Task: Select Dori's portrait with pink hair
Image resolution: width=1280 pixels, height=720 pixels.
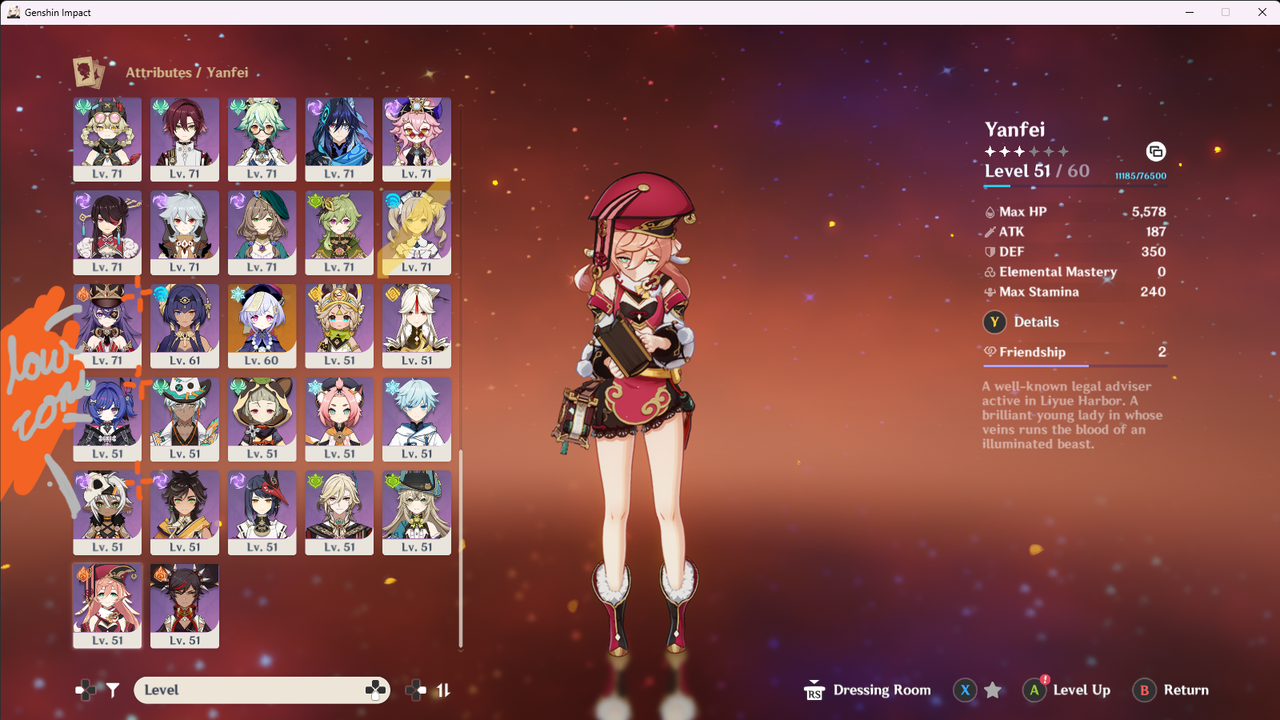Action: coord(416,139)
